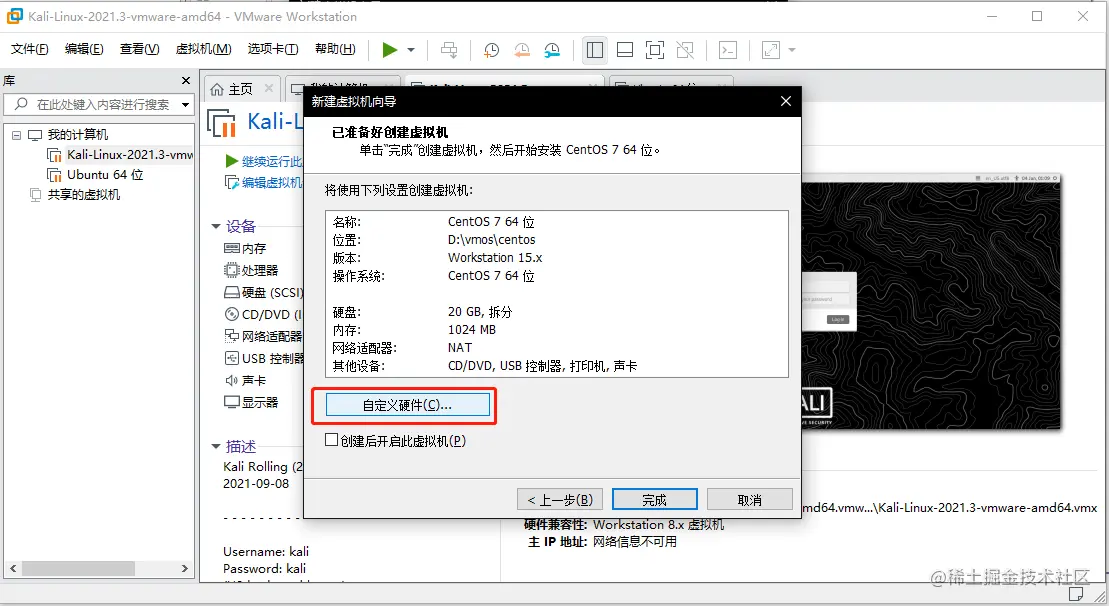Viewport: 1109px width, 606px height.
Task: Collapse the 设备 section
Action: coord(216,226)
